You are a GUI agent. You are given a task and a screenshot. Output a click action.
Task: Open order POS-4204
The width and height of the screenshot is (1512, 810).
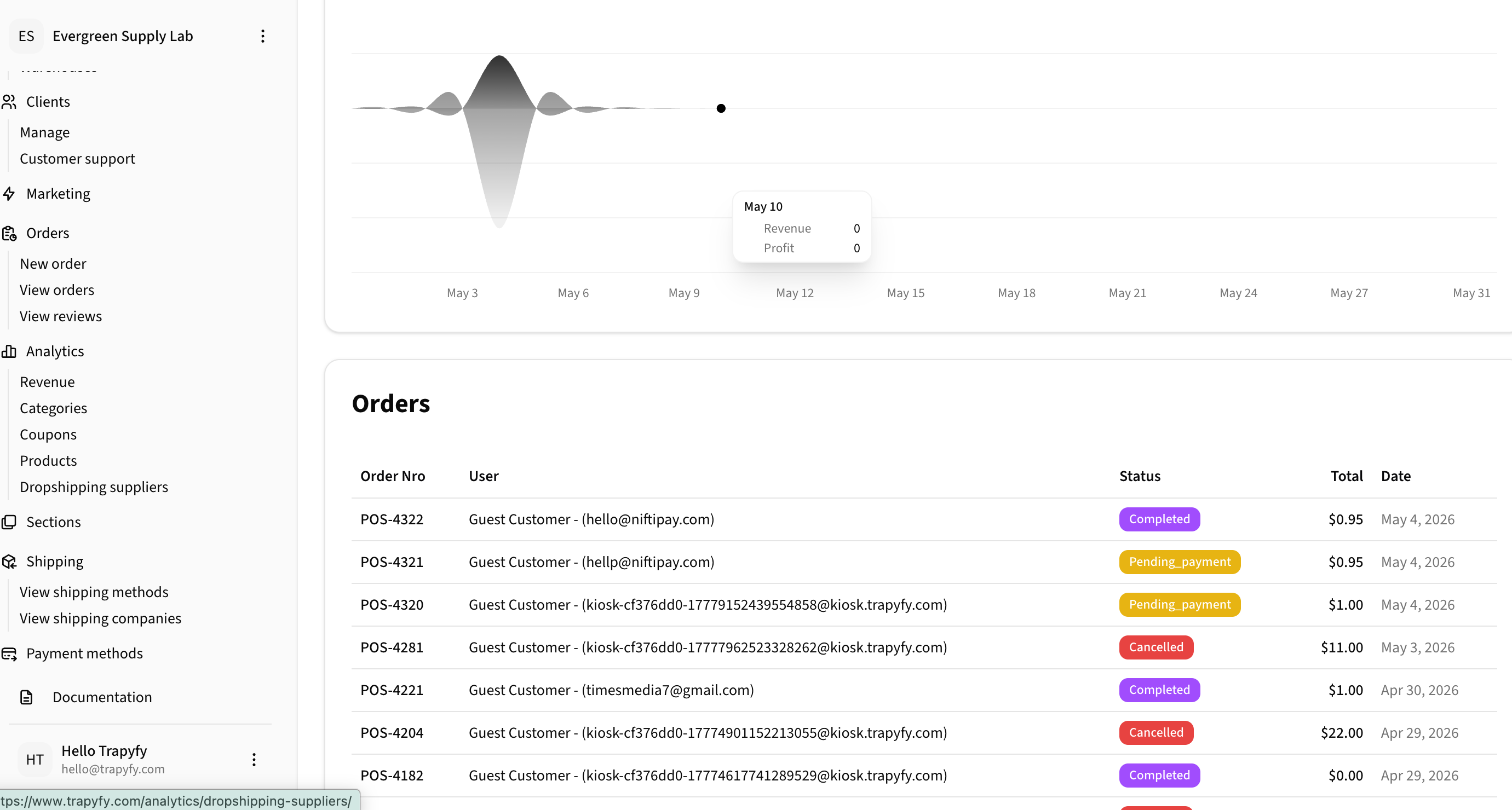pyautogui.click(x=392, y=733)
